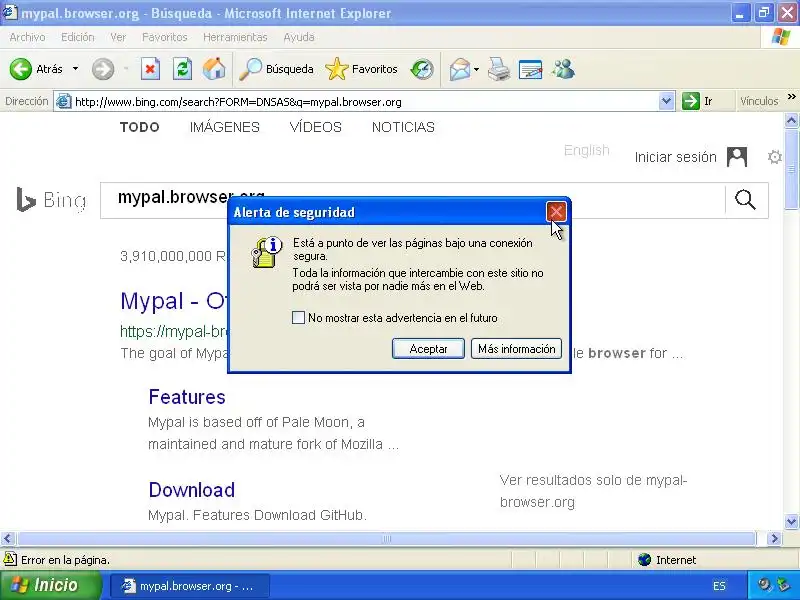800x600 pixels.
Task: Open the Favoritos star panel
Action: click(x=361, y=69)
